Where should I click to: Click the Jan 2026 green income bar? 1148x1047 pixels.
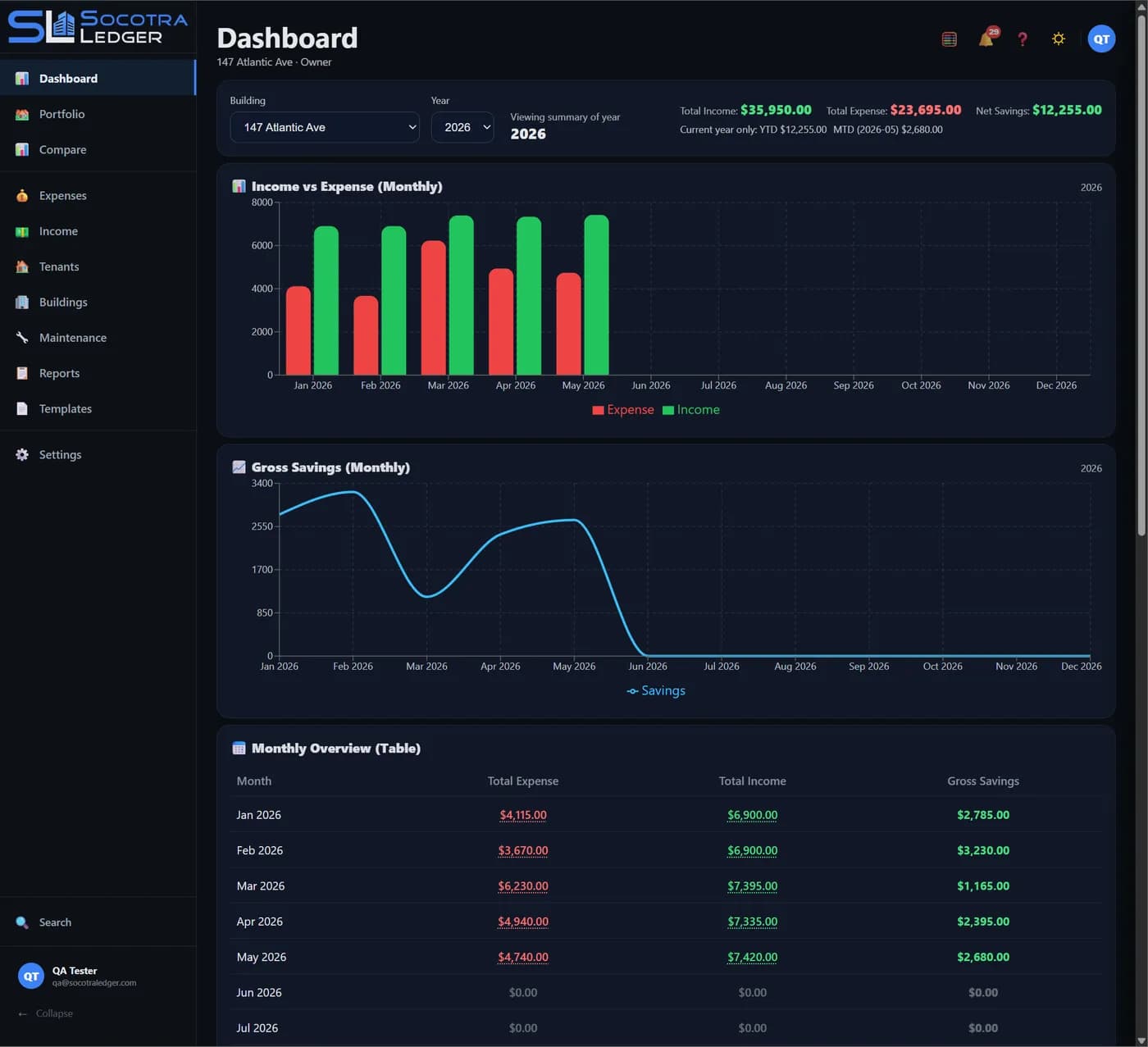click(x=326, y=300)
